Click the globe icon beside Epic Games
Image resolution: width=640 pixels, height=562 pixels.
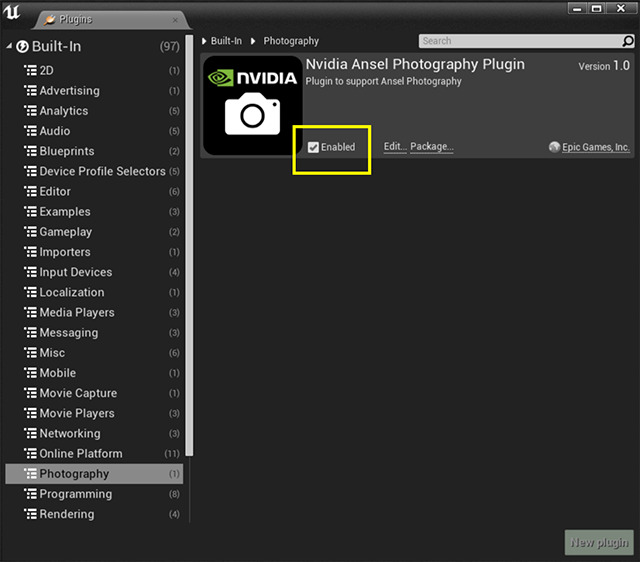[x=554, y=147]
